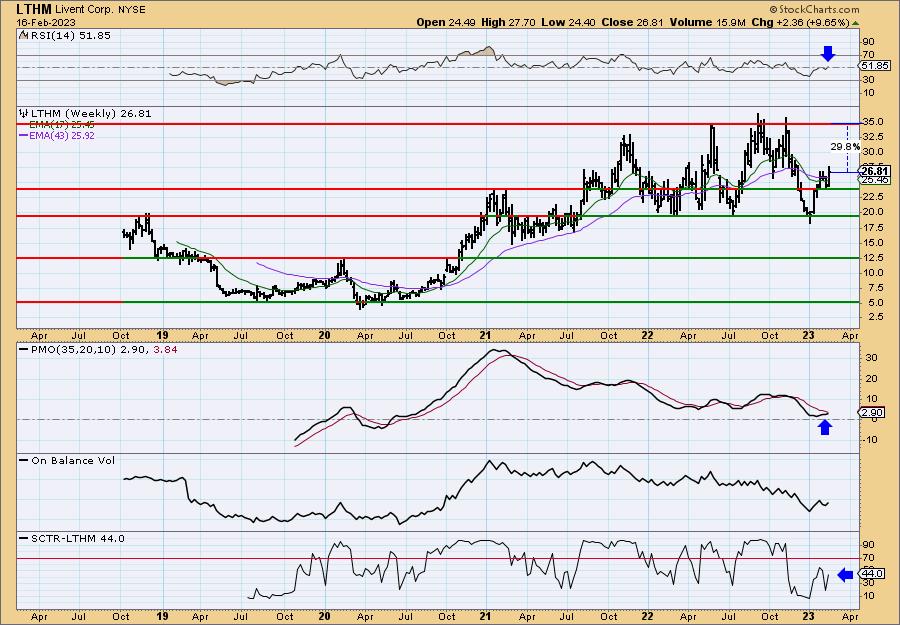Click the Close 26.81 header value
Screen dimensions: 900x625
click(633, 22)
